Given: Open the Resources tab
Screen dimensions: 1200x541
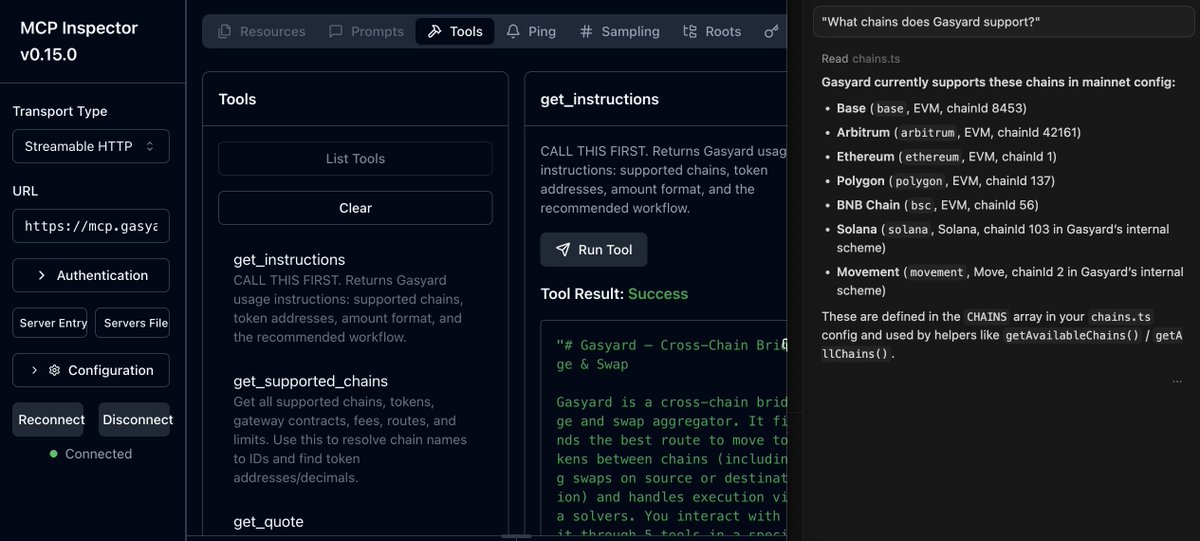Looking at the screenshot, I should click(x=261, y=31).
